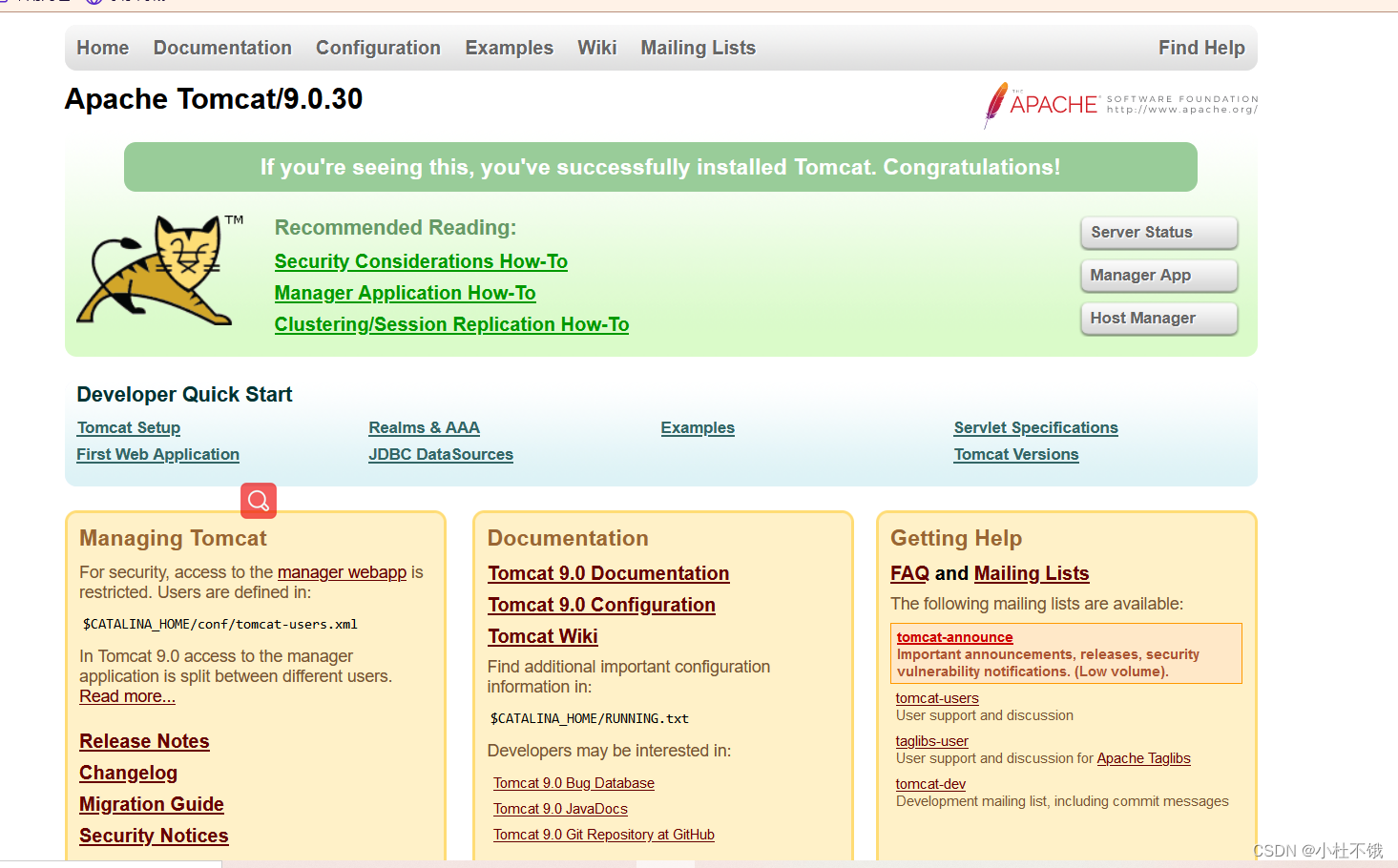Open the tomcat-dev mailing list link

930,784
